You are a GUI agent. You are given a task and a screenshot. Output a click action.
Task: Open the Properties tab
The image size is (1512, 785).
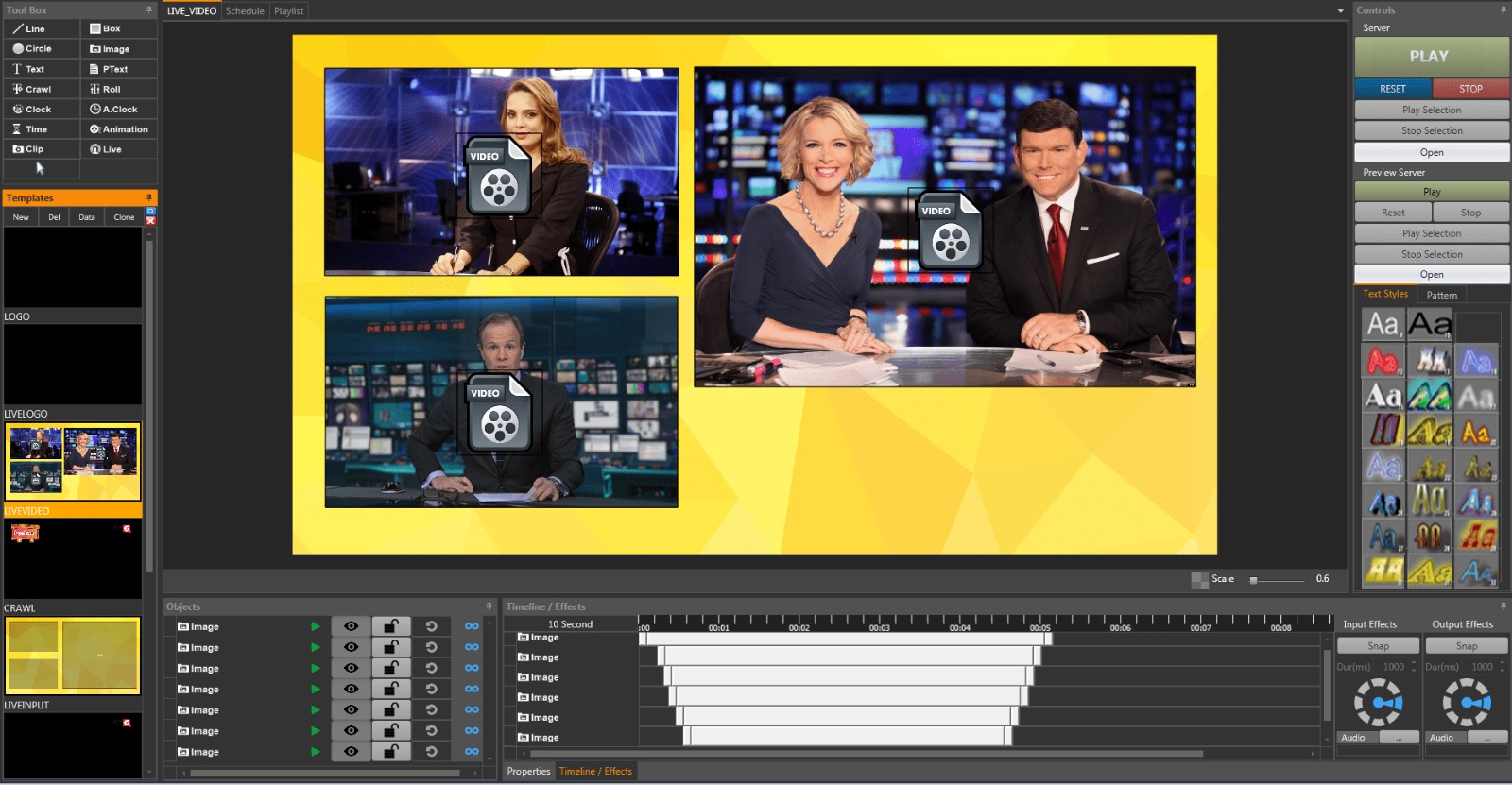point(528,772)
